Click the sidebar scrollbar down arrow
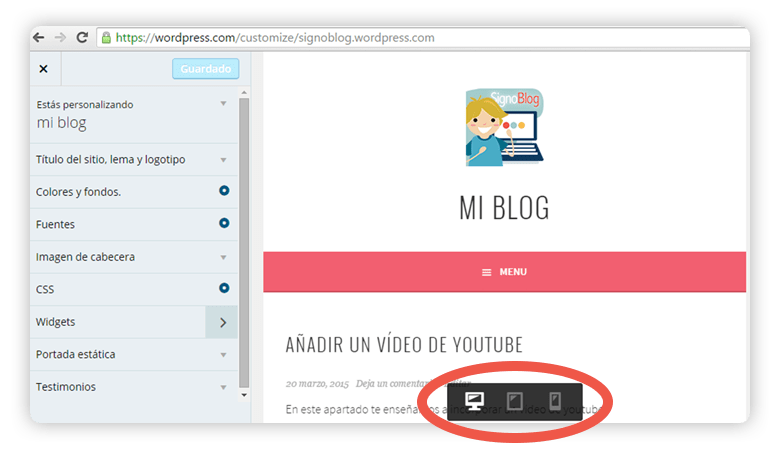The width and height of the screenshot is (780, 450). pos(244,395)
